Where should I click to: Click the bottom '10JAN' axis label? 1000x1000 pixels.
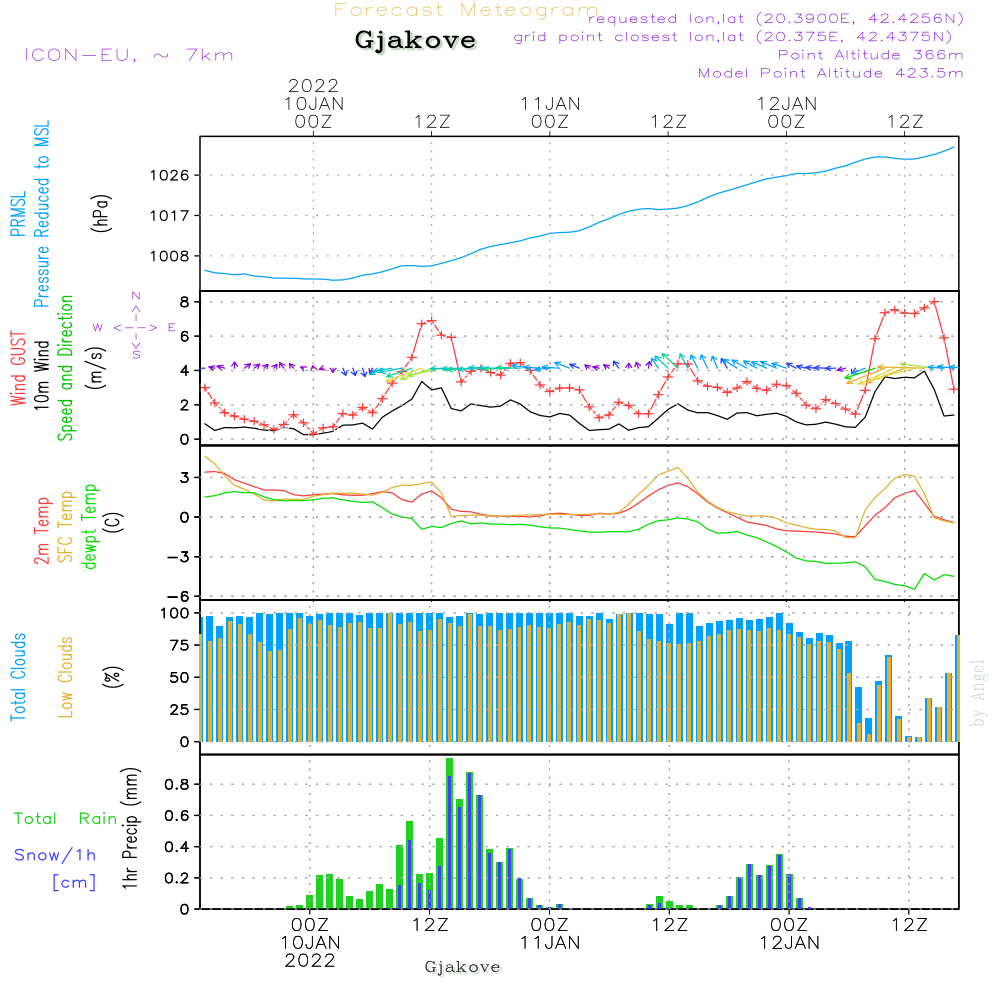311,943
